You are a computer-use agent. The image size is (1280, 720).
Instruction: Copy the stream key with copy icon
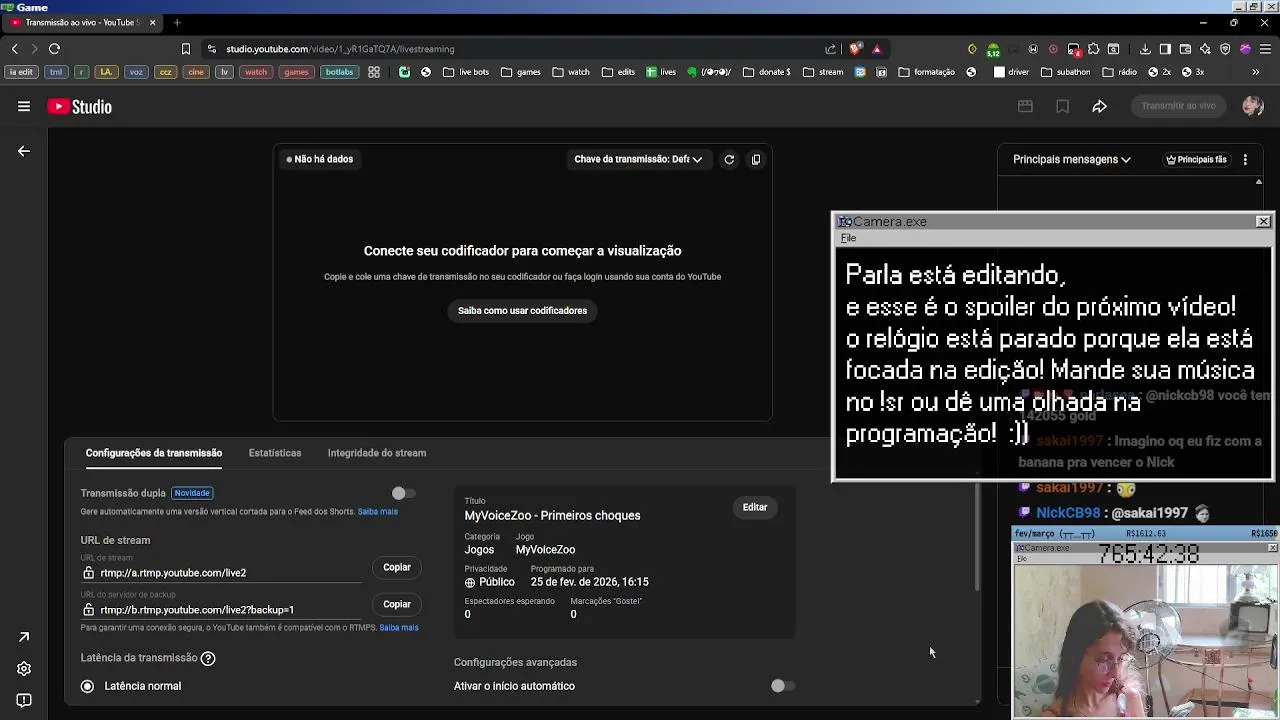(x=756, y=159)
